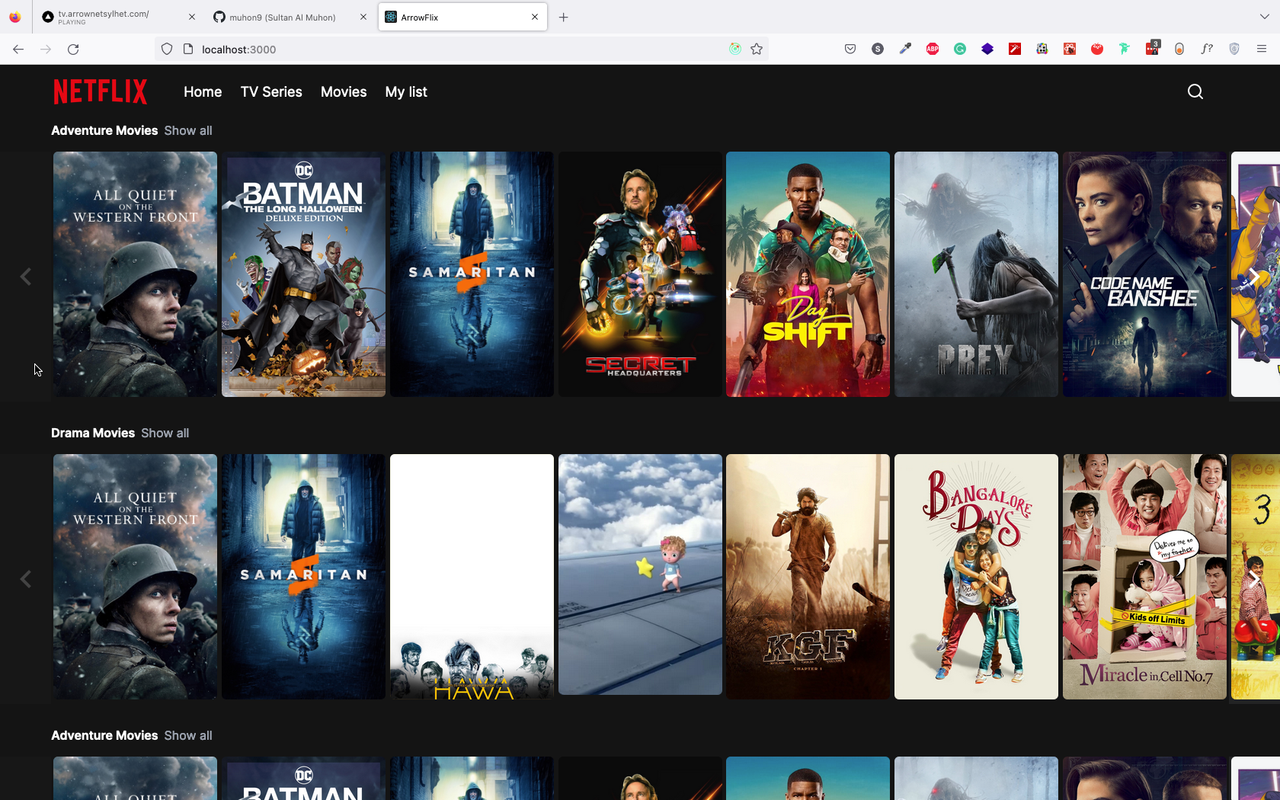This screenshot has width=1280, height=800.
Task: Open the tracking protection shield icon
Action: coord(167,49)
